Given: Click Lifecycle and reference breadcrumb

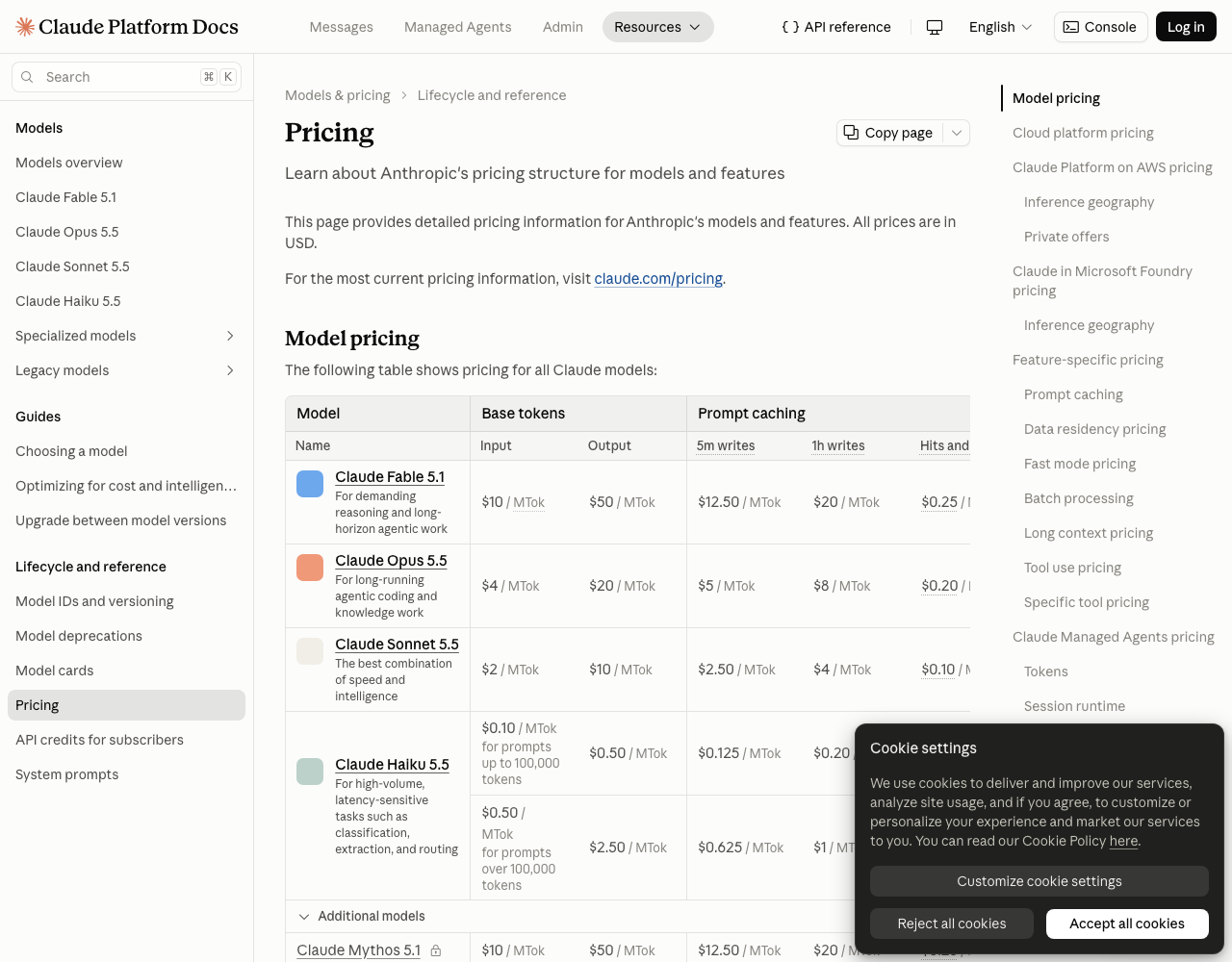Looking at the screenshot, I should click(x=492, y=95).
